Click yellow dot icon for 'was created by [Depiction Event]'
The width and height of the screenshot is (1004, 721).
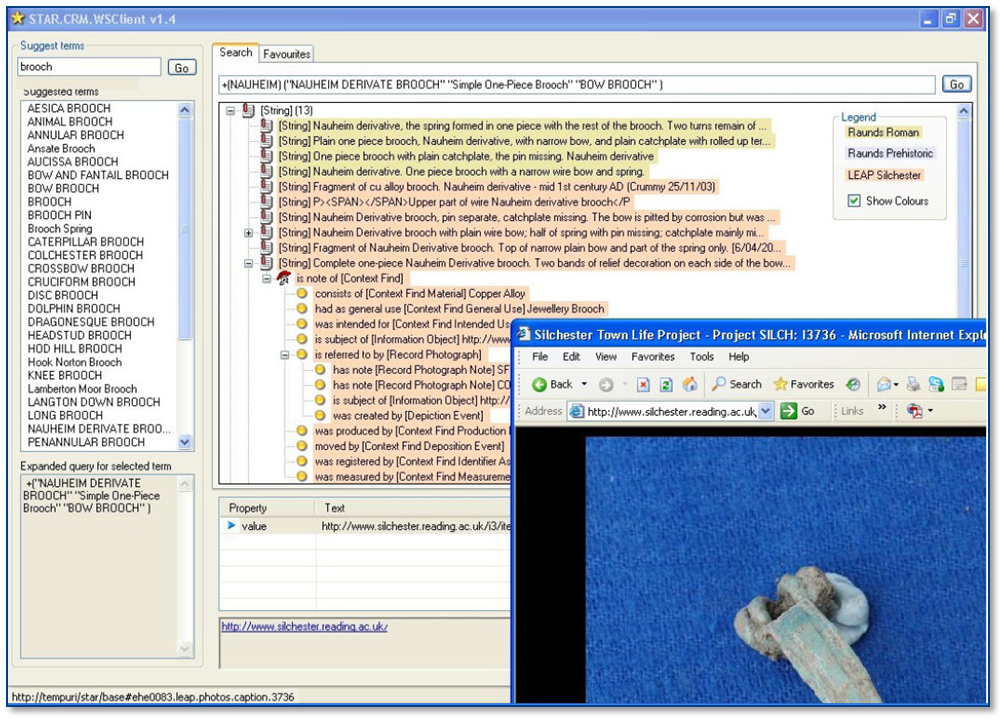pos(320,416)
